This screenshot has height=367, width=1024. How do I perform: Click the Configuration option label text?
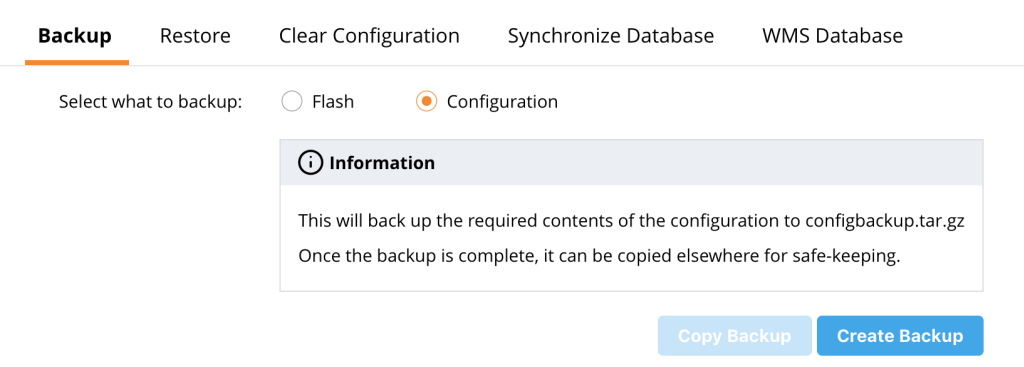(502, 102)
